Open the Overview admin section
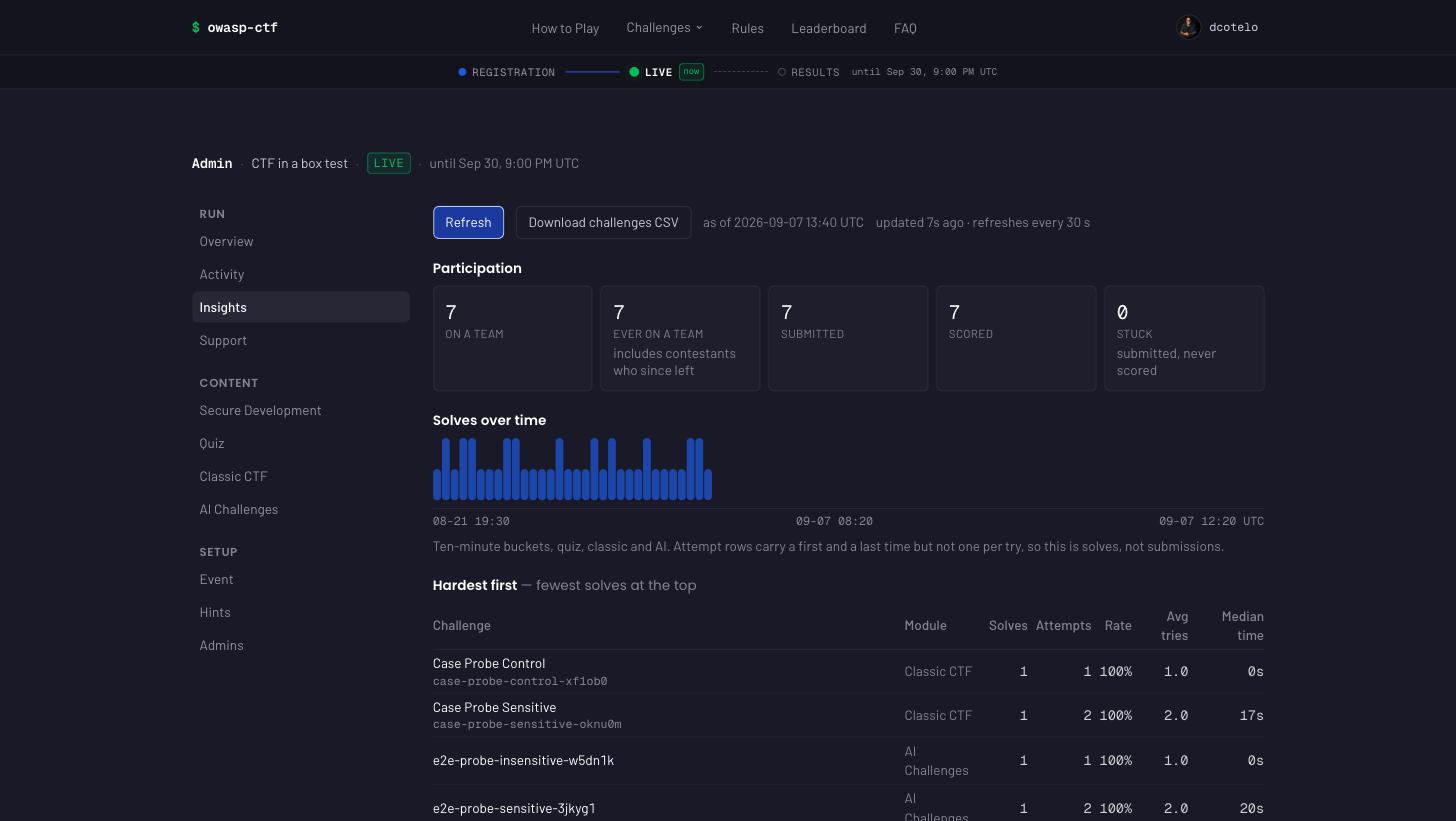Viewport: 1456px width, 821px height. coord(301,241)
